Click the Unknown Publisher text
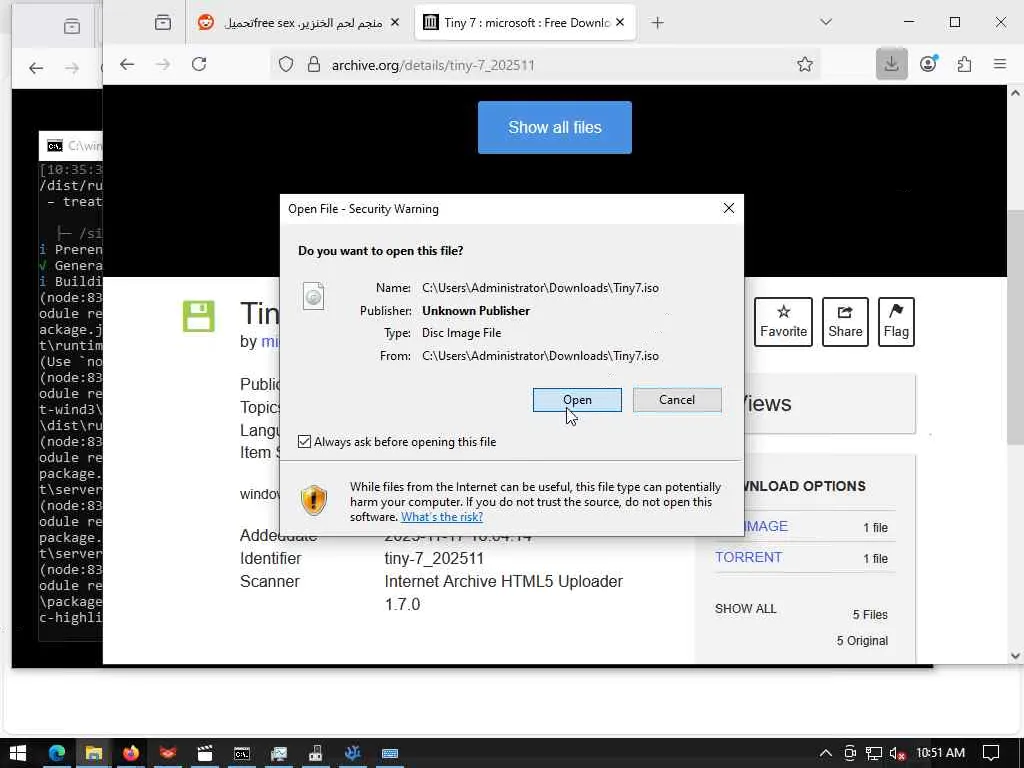 tap(475, 311)
